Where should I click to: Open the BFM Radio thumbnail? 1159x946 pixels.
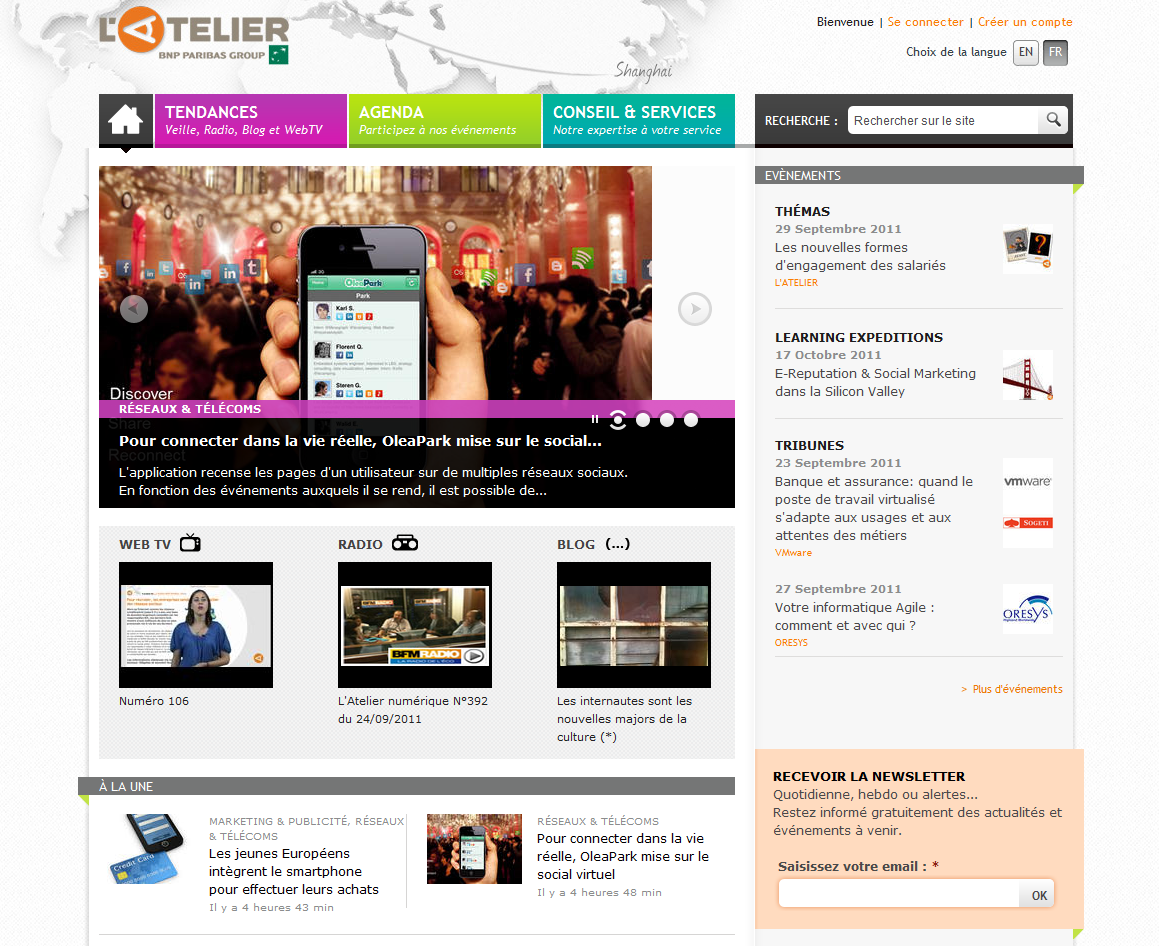(x=415, y=625)
